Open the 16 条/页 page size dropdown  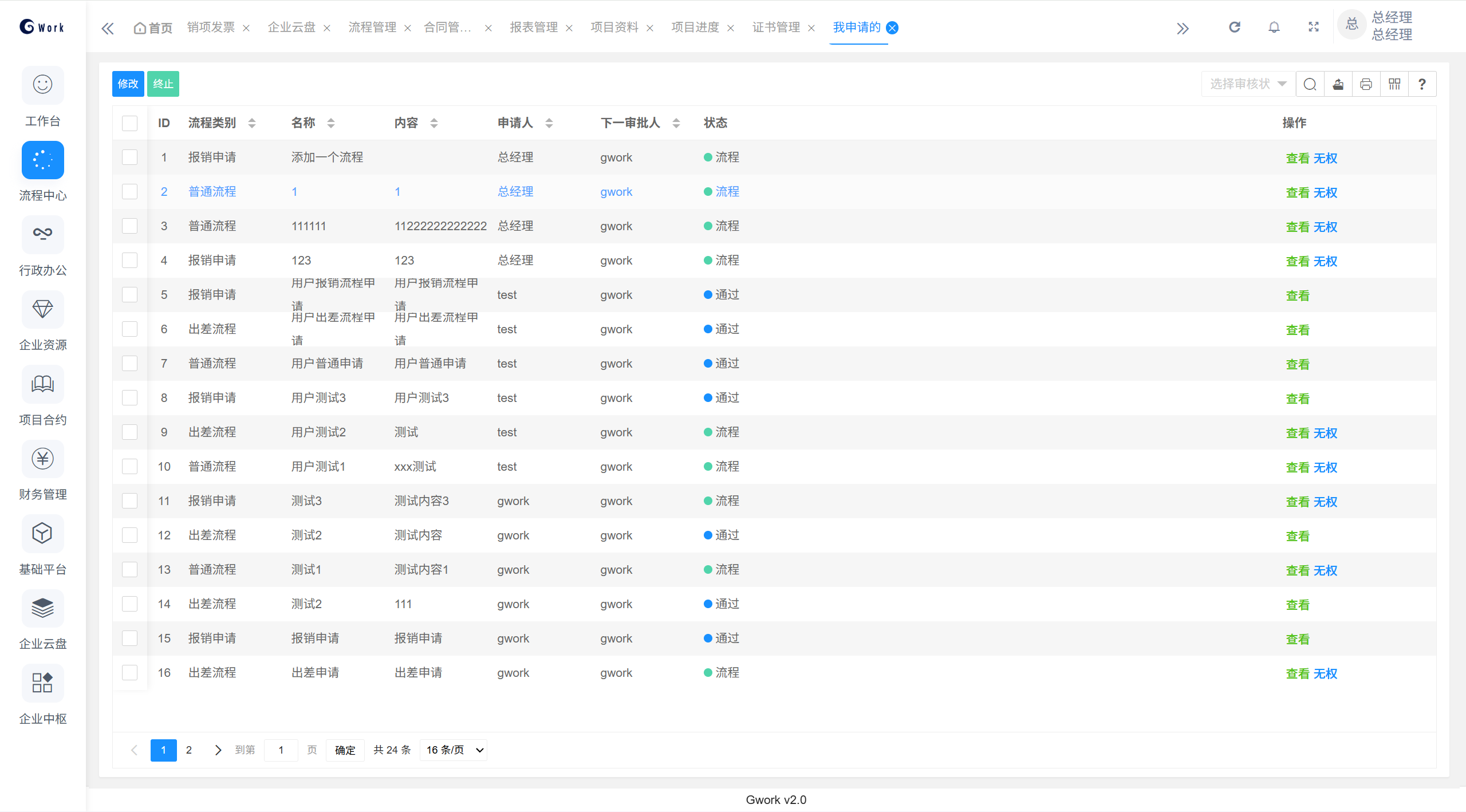coord(454,750)
